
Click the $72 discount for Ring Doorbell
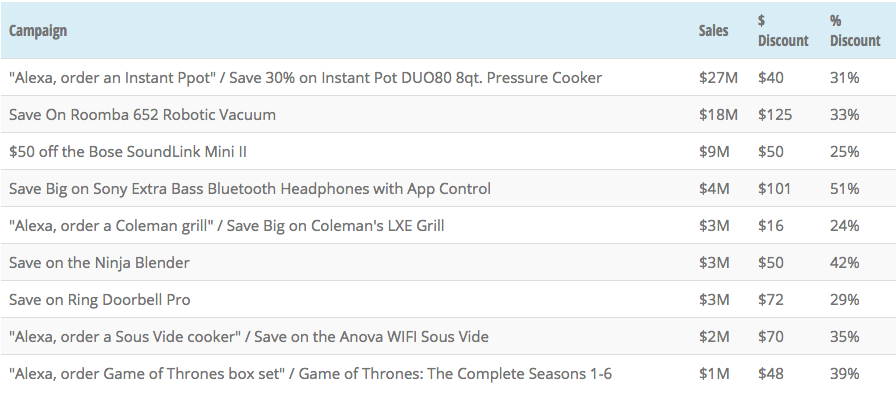(x=771, y=300)
